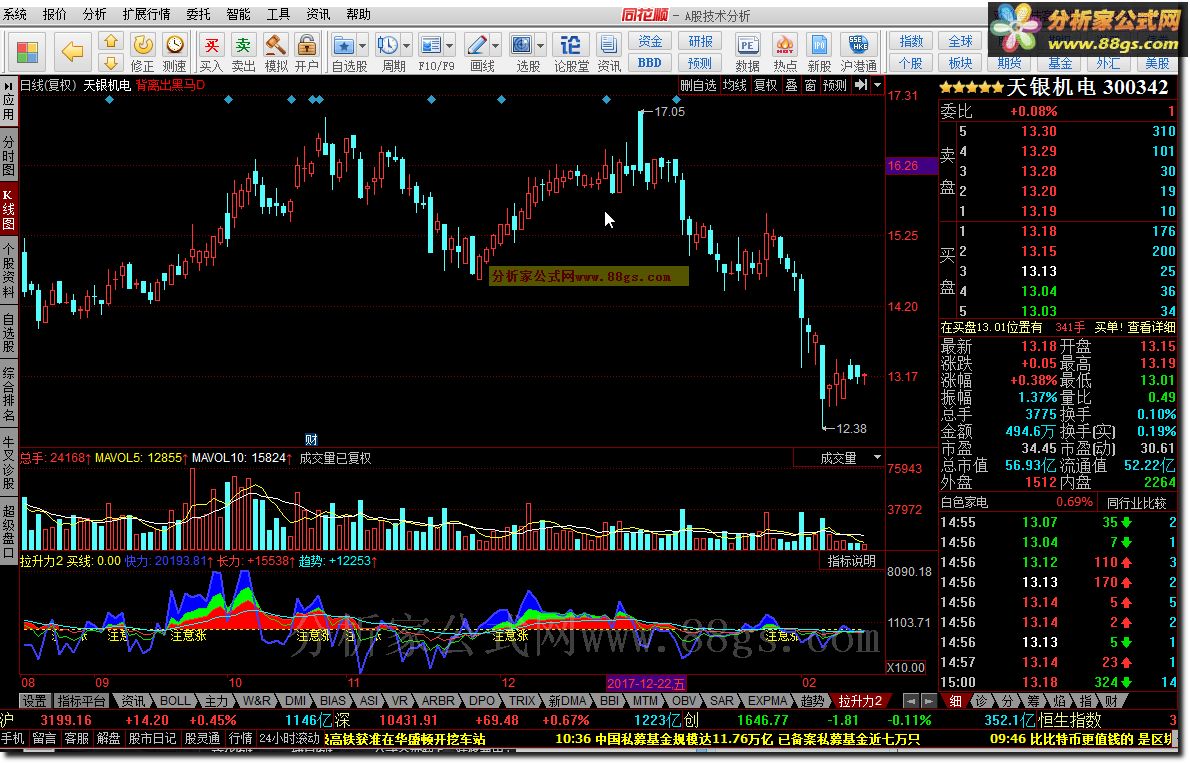Click the 指数 button
Image resolution: width=1190 pixels, height=763 pixels.
pyautogui.click(x=911, y=41)
